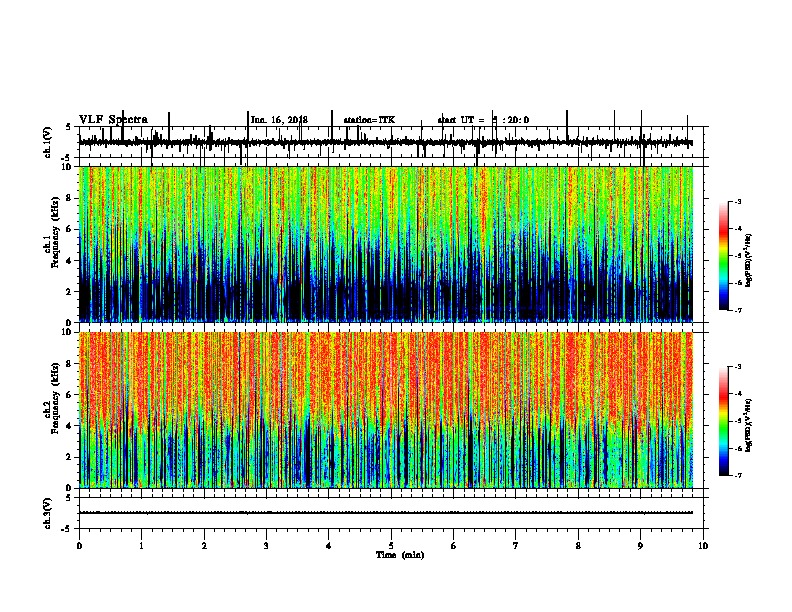Click the time axis tick label '9'

pyautogui.click(x=640, y=546)
